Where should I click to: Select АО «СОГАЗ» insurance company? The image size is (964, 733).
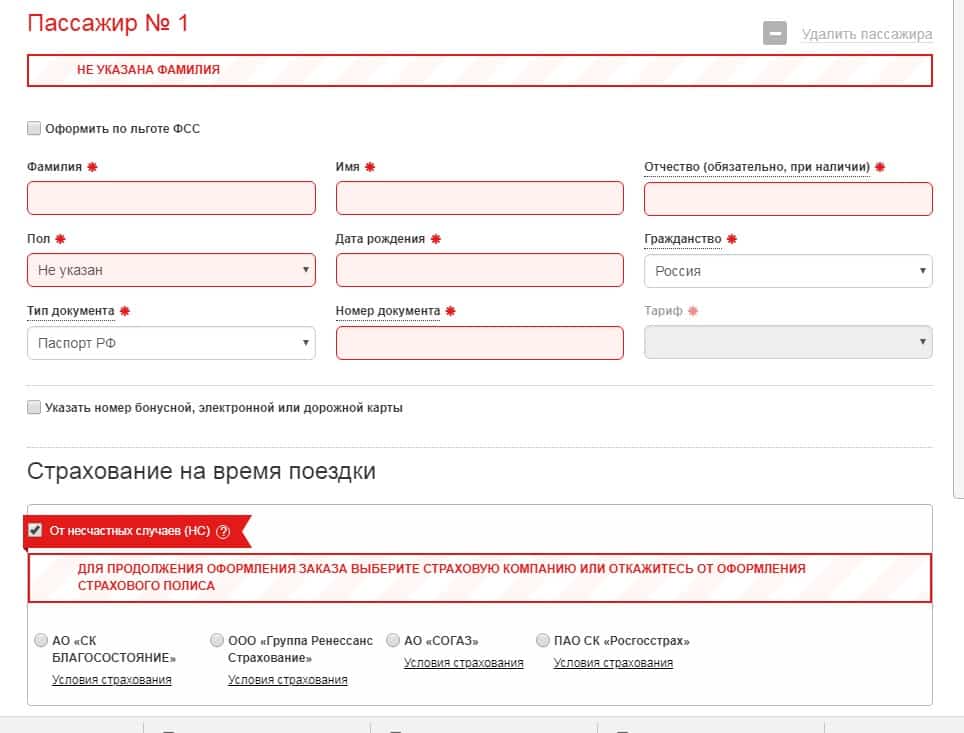[393, 640]
